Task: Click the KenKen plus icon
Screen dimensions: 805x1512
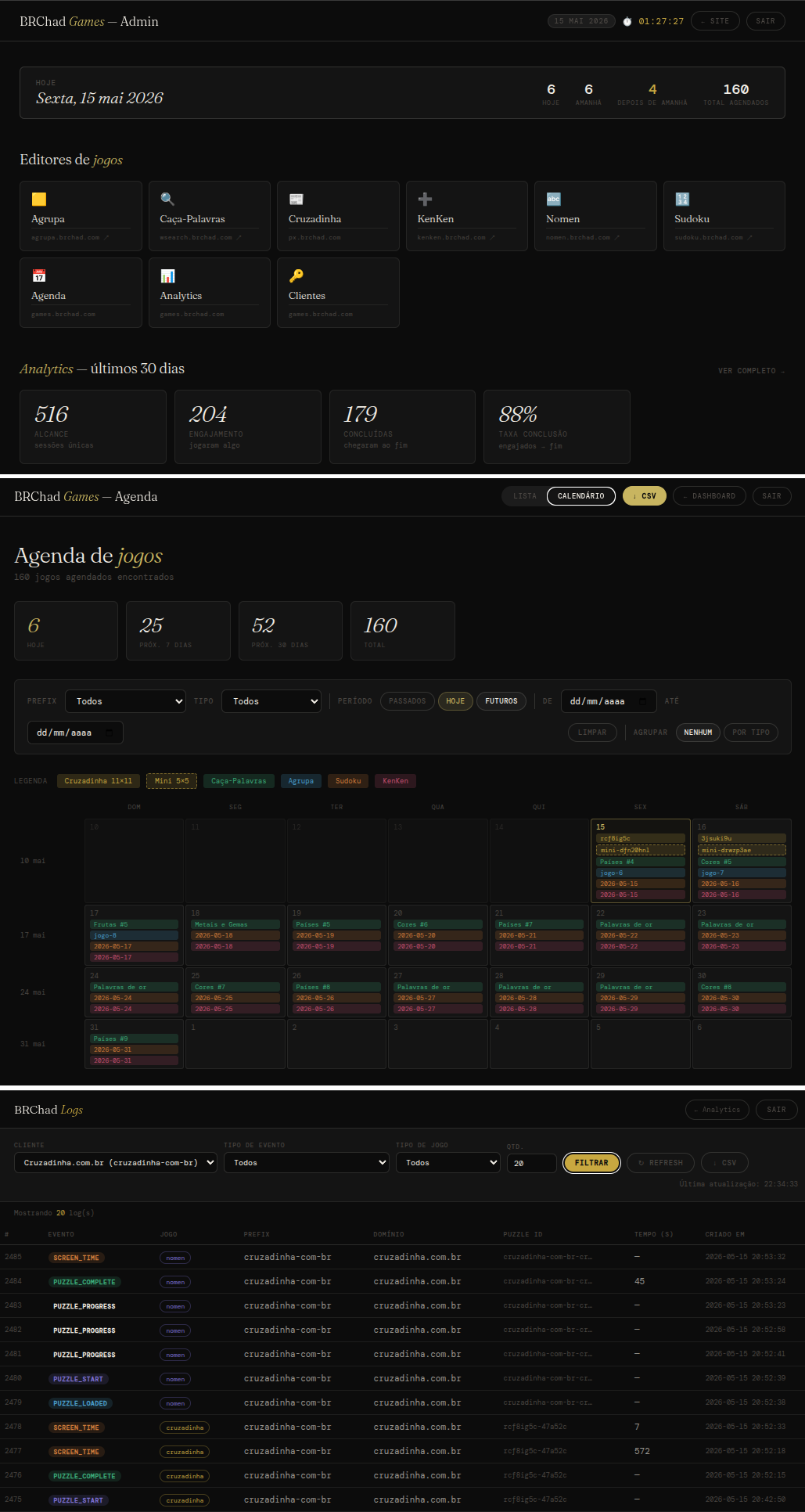Action: (425, 199)
